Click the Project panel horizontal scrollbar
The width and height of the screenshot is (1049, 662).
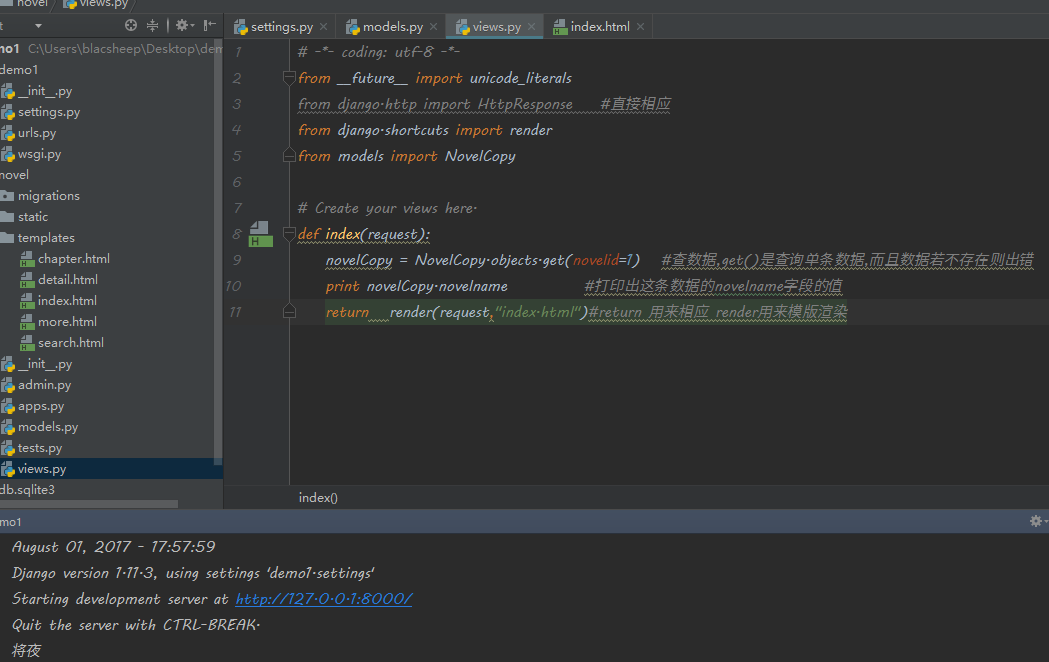coord(88,504)
